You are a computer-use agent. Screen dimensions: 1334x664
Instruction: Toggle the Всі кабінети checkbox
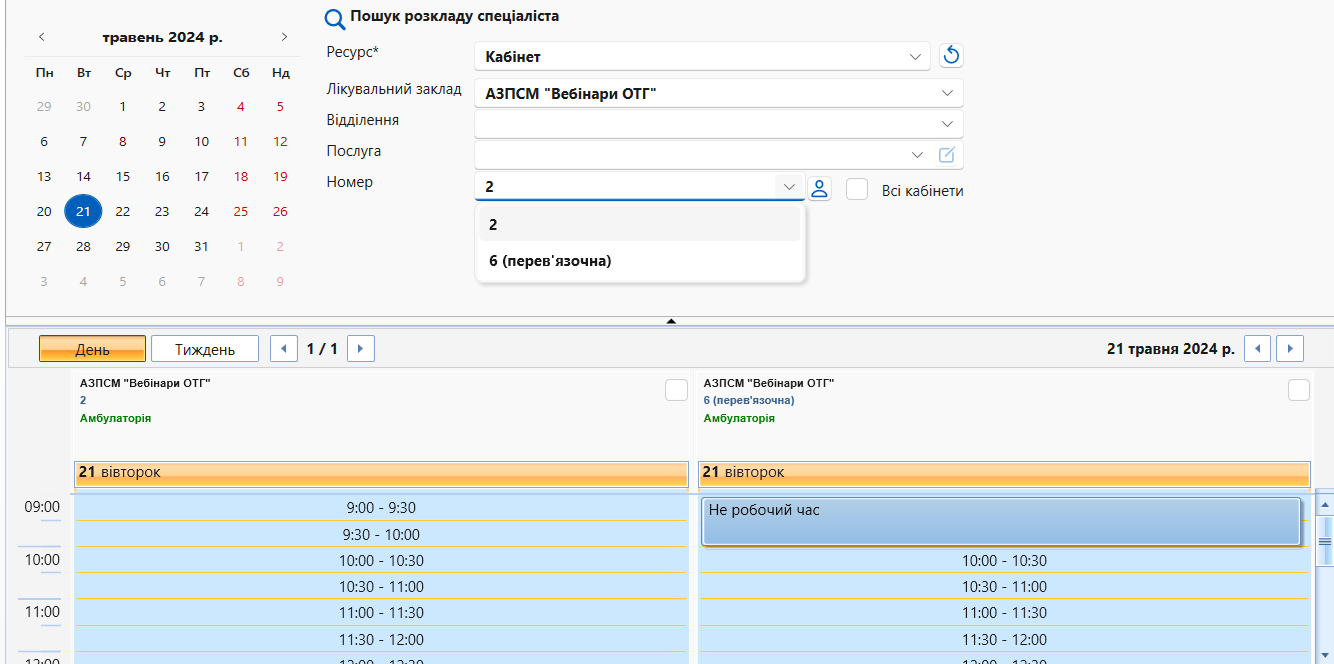pyautogui.click(x=857, y=189)
